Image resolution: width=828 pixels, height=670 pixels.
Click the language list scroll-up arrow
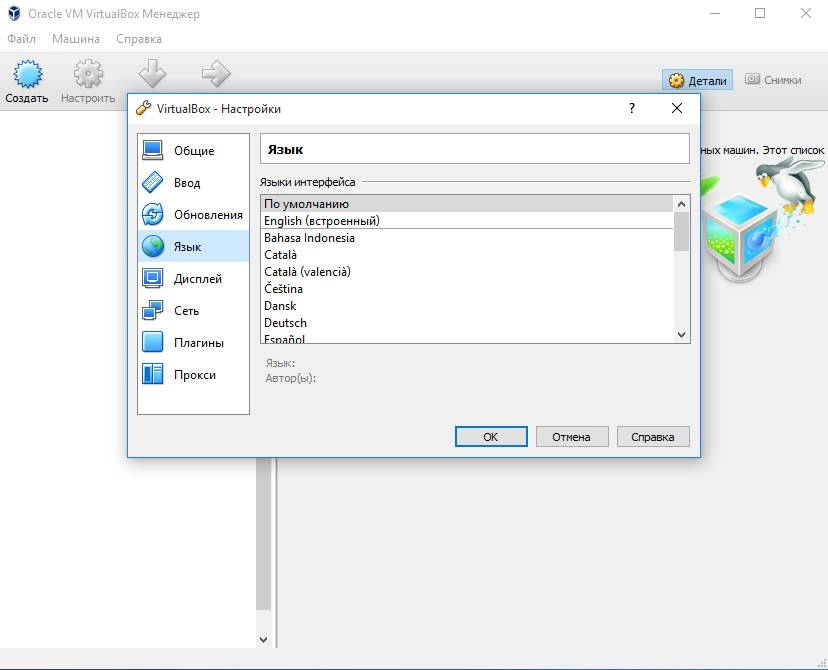[x=681, y=204]
